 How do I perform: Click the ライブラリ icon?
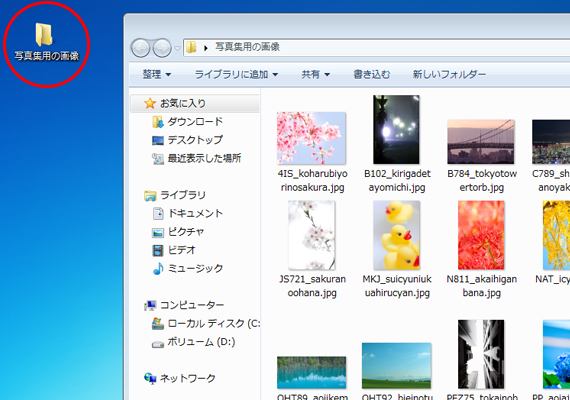click(150, 196)
